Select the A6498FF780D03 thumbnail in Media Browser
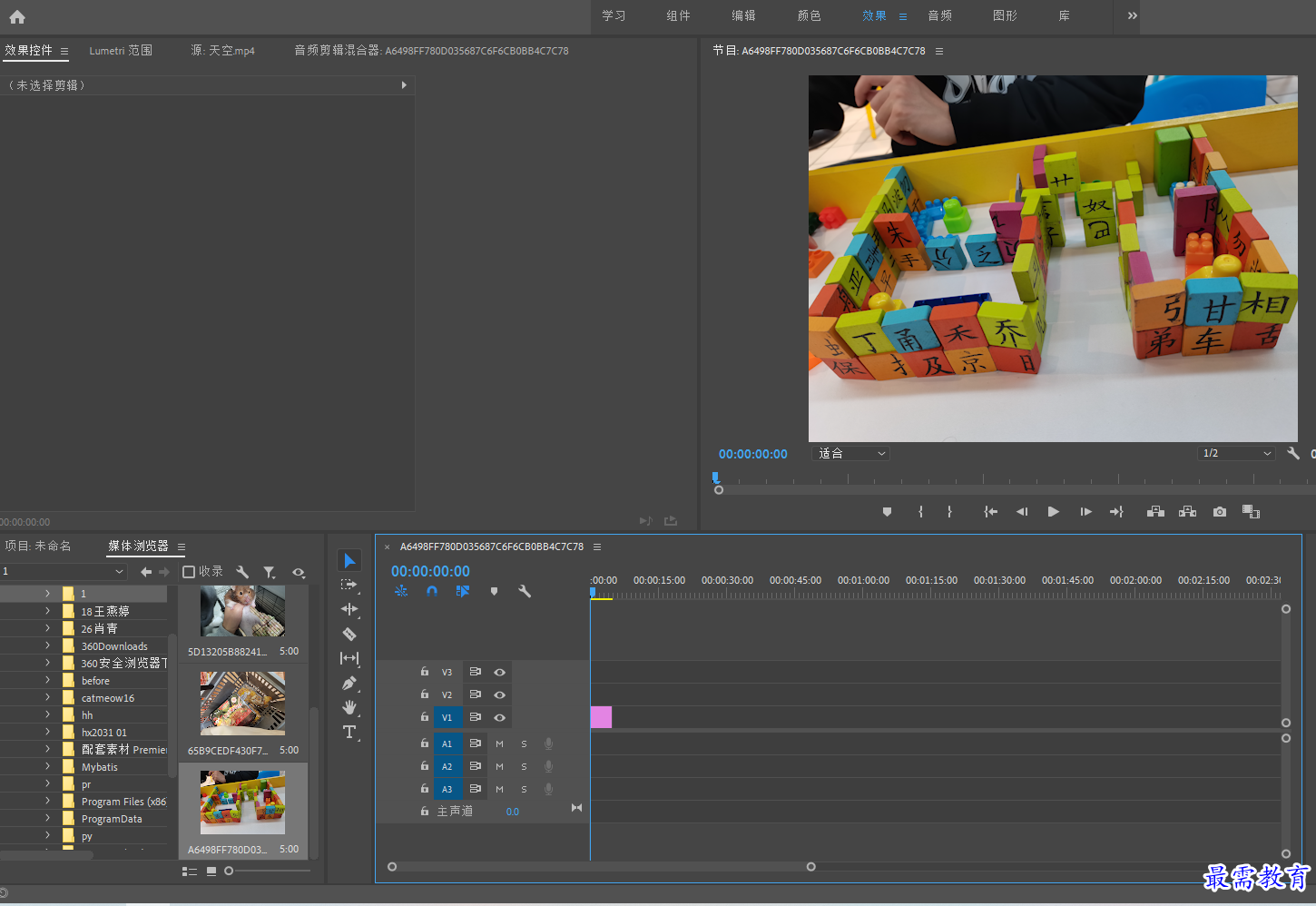This screenshot has width=1316, height=906. tap(242, 803)
